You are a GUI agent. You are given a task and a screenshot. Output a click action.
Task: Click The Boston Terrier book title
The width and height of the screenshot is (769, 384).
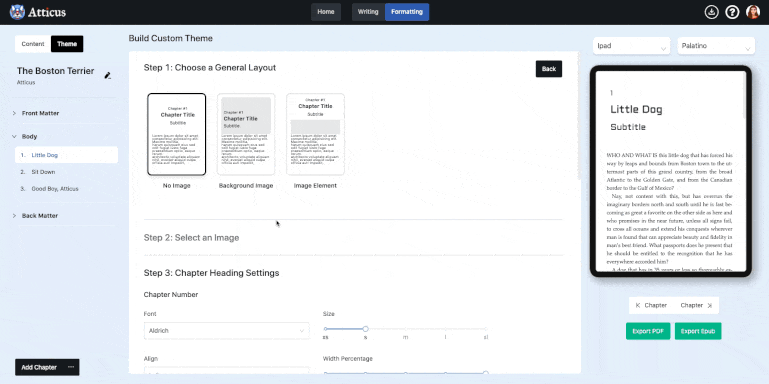pyautogui.click(x=55, y=71)
